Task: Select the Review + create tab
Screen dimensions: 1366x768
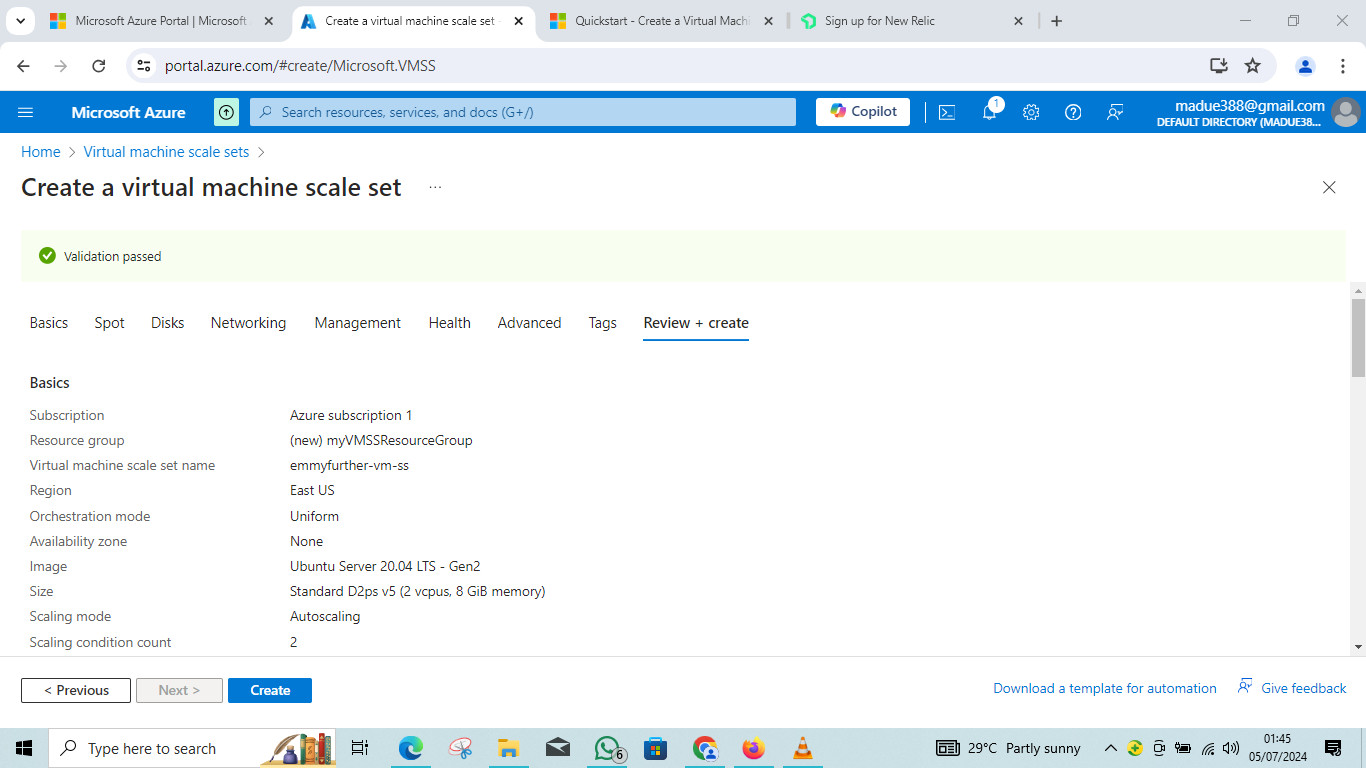Action: tap(696, 323)
